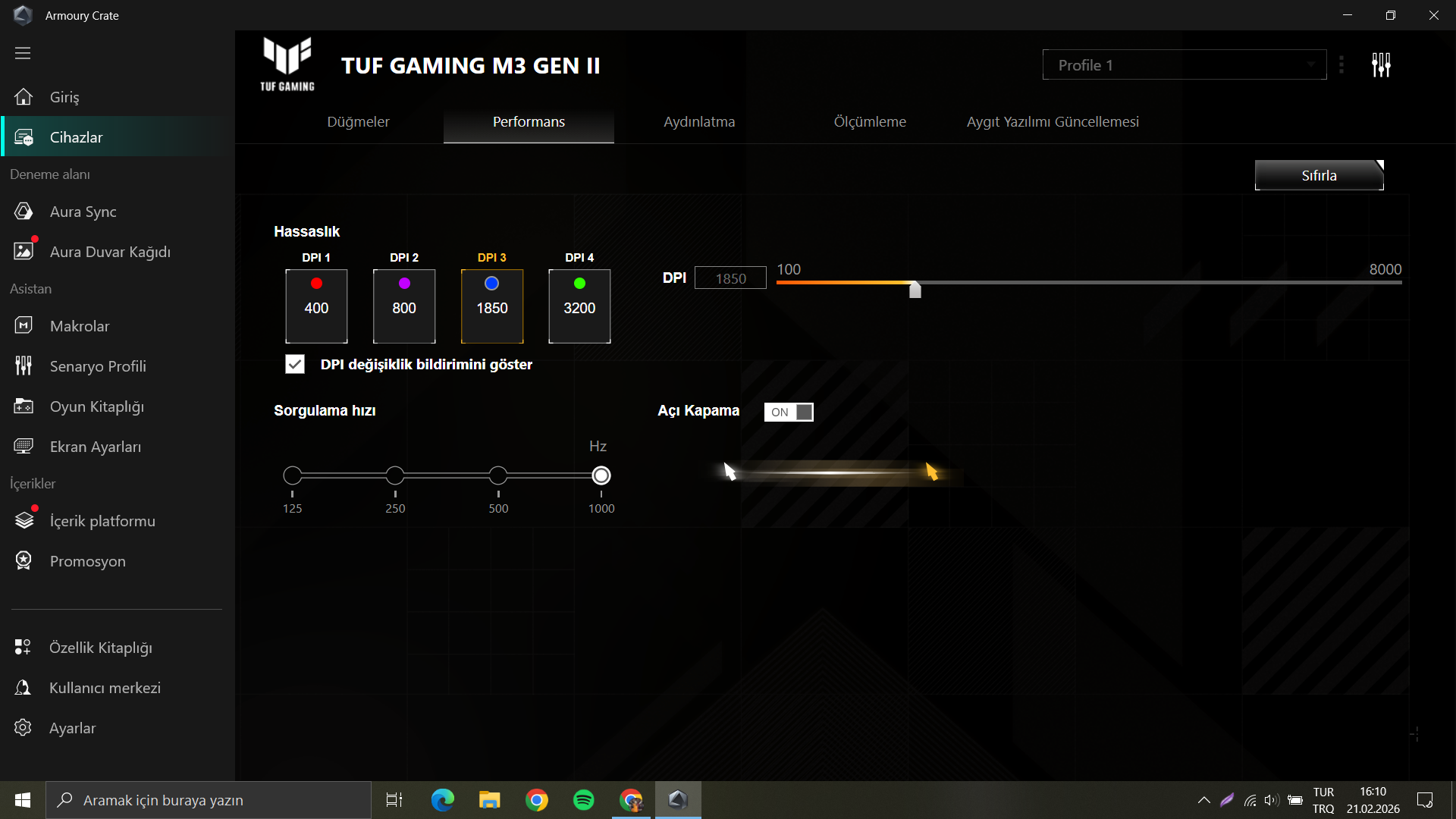Click the Armoury Crate title bar logo

[x=23, y=15]
